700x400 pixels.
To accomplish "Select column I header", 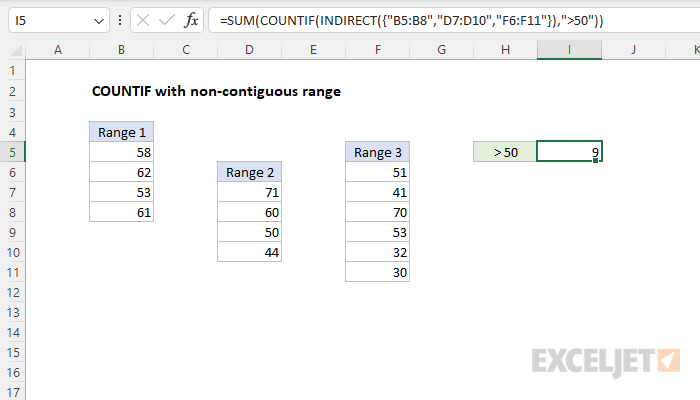I will tap(569, 50).
